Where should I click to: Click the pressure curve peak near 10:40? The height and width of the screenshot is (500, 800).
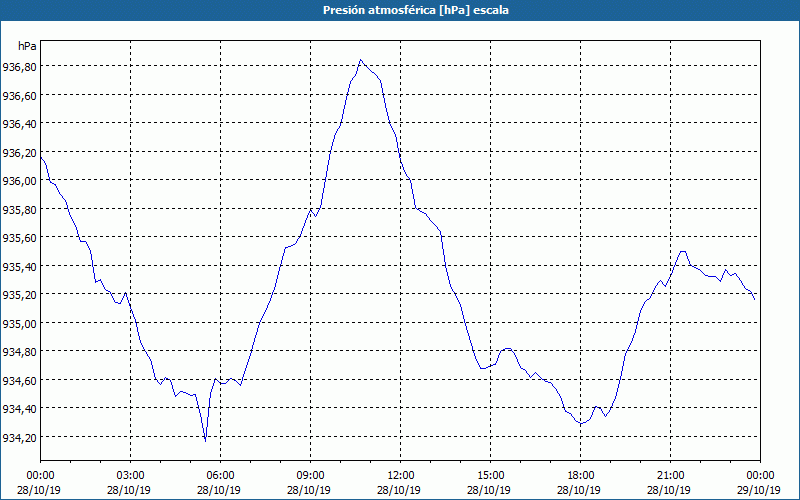click(x=361, y=60)
